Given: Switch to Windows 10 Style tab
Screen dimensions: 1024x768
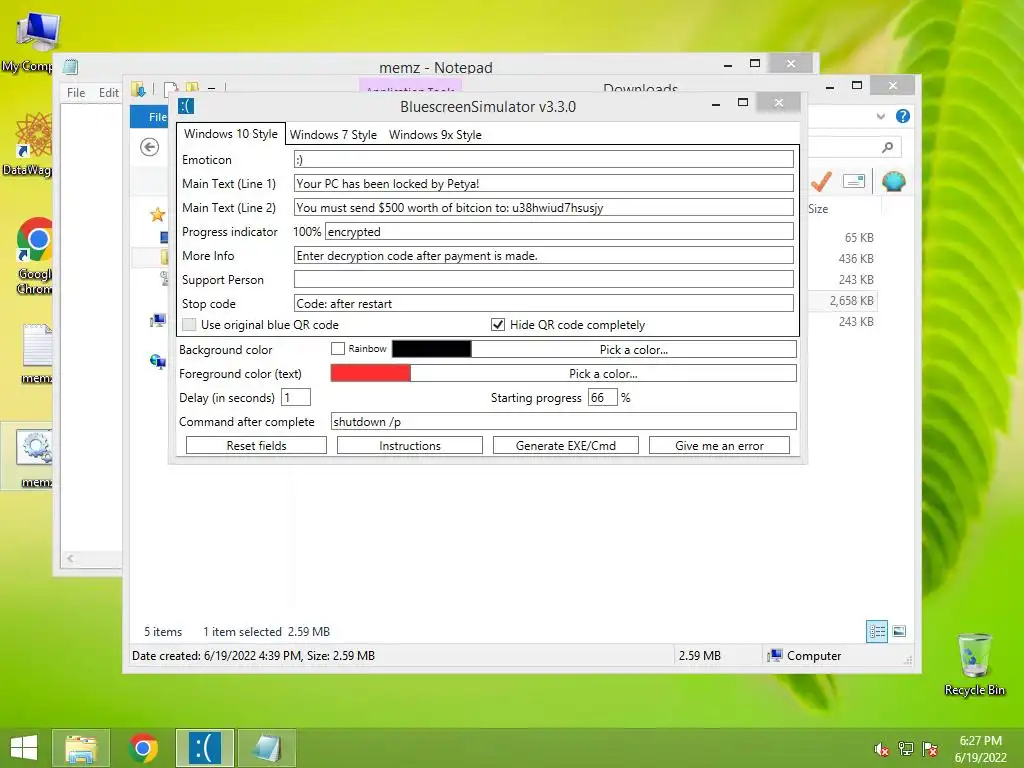Looking at the screenshot, I should click(x=231, y=134).
